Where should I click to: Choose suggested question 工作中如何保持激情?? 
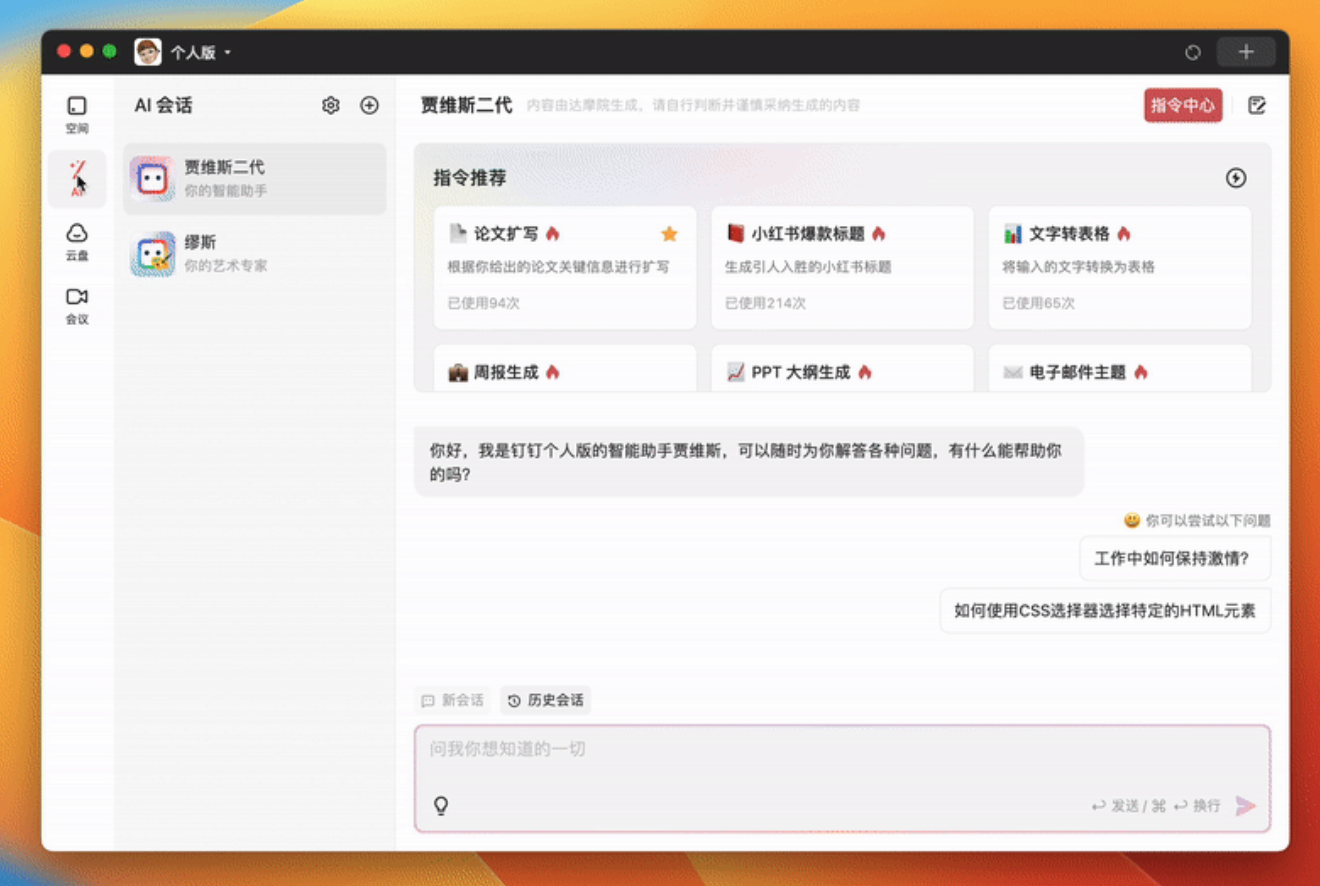click(1174, 558)
